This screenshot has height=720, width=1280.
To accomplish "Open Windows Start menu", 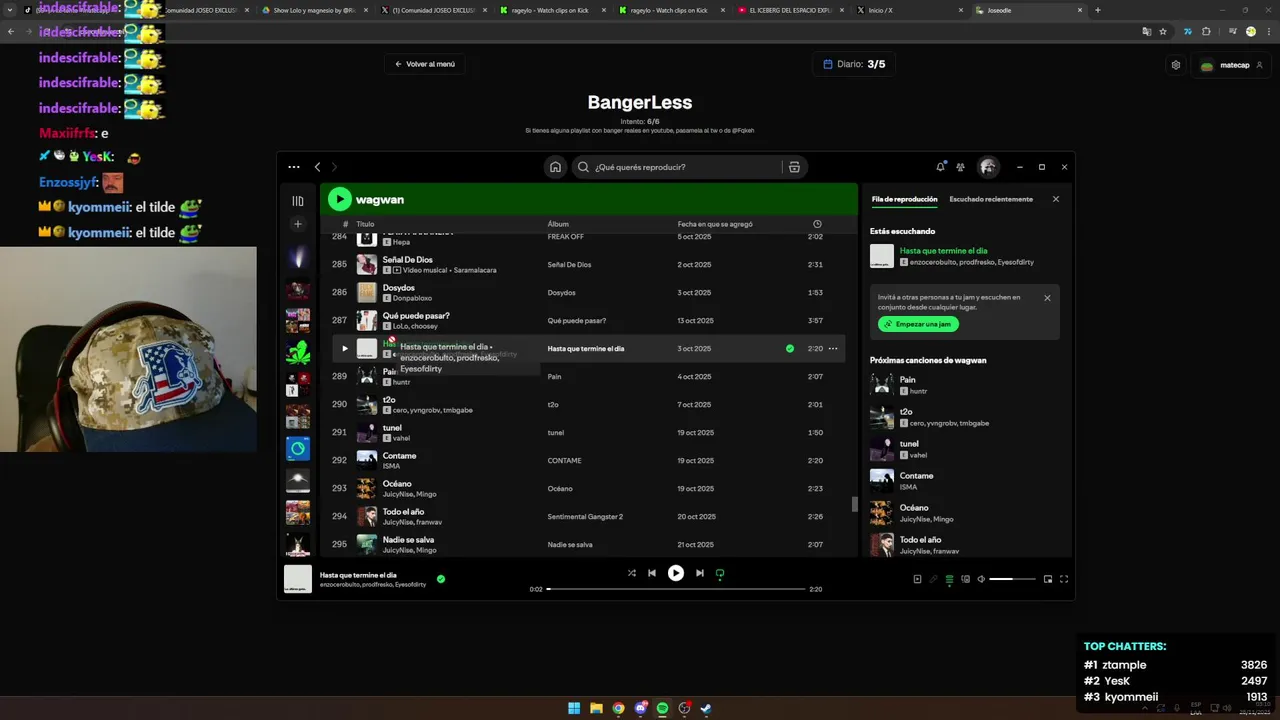I will (x=574, y=709).
